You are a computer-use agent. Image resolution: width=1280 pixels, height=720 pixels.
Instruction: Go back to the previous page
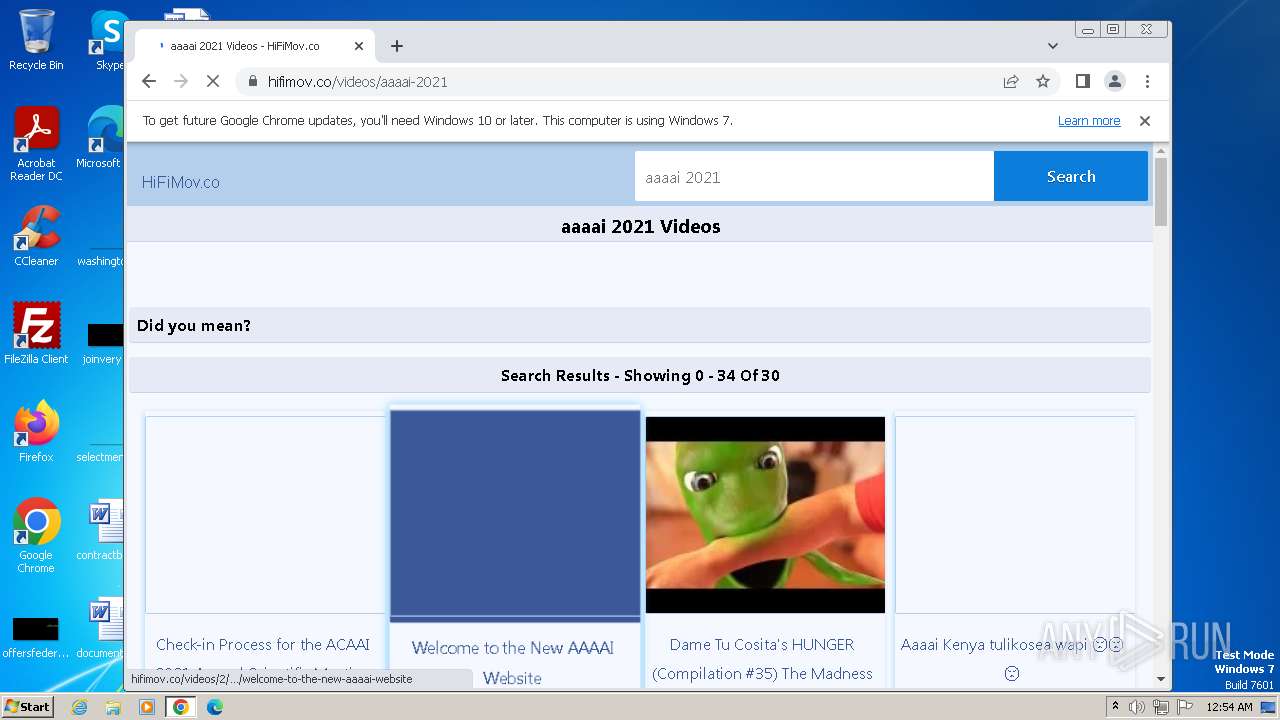149,81
